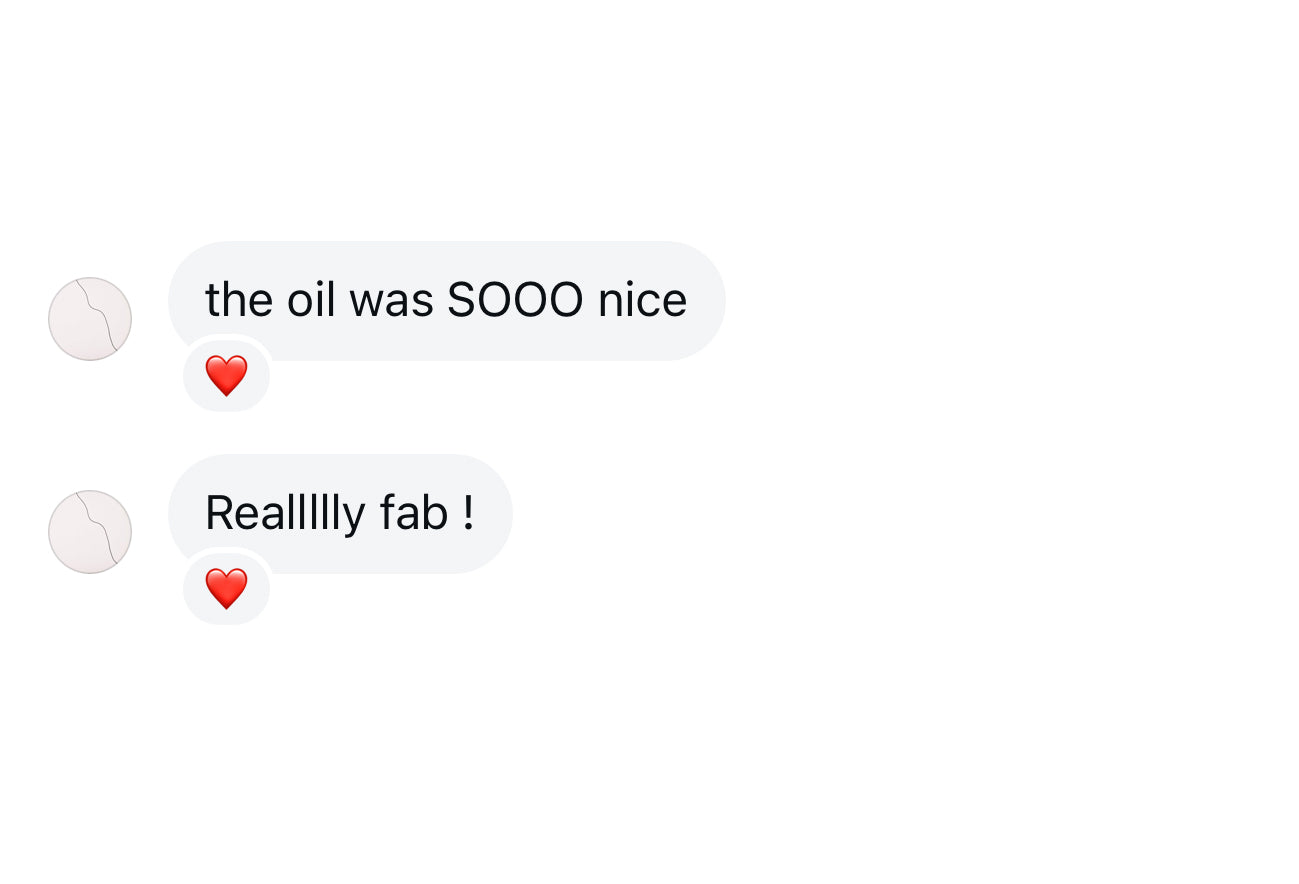
Task: Show who reacted with a heart to the oil message
Action: click(226, 376)
